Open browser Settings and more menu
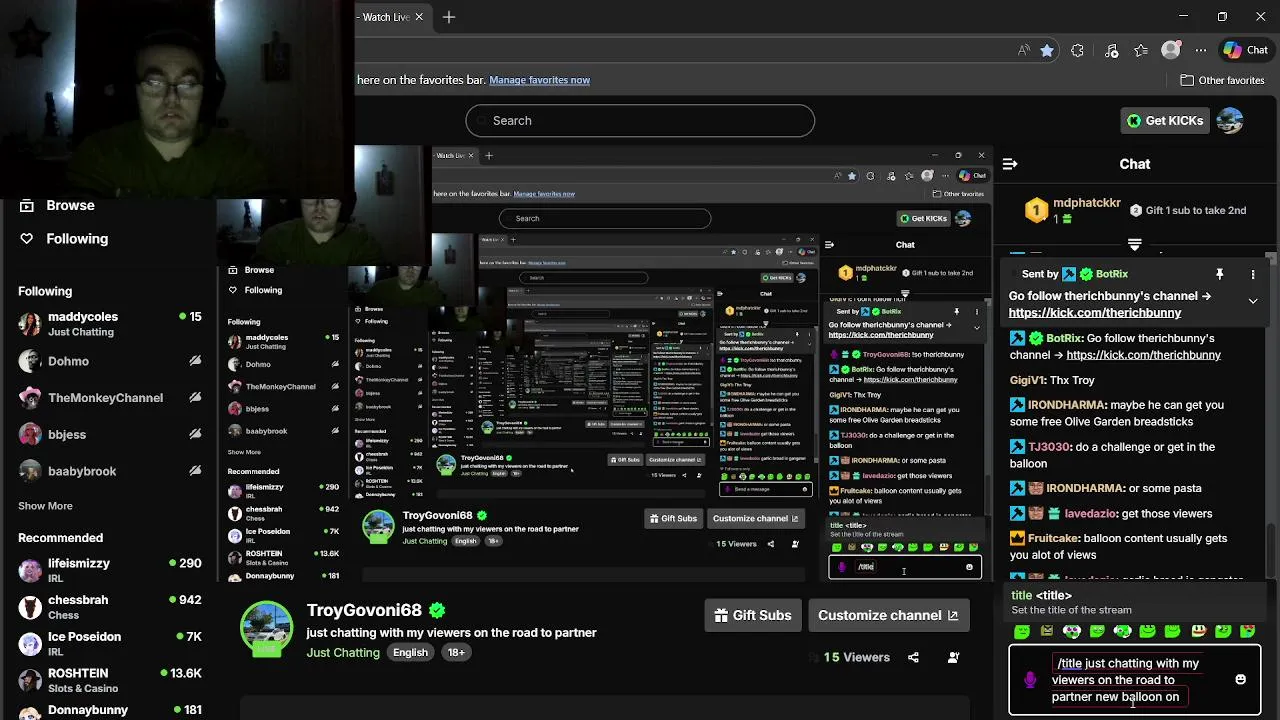 coord(1201,50)
